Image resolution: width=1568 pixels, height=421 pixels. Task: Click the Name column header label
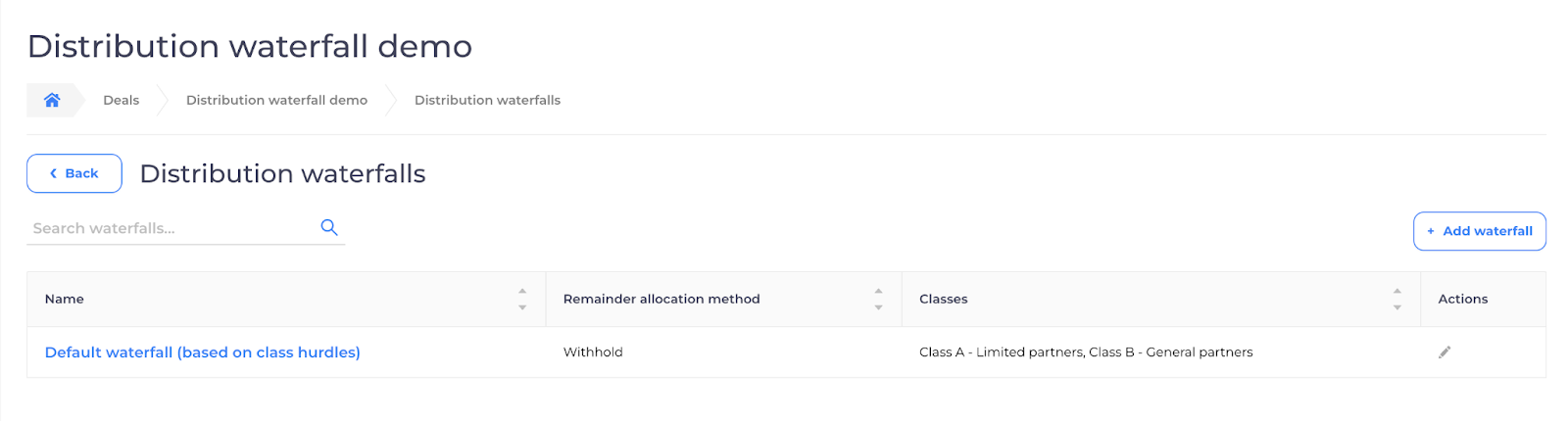(65, 300)
